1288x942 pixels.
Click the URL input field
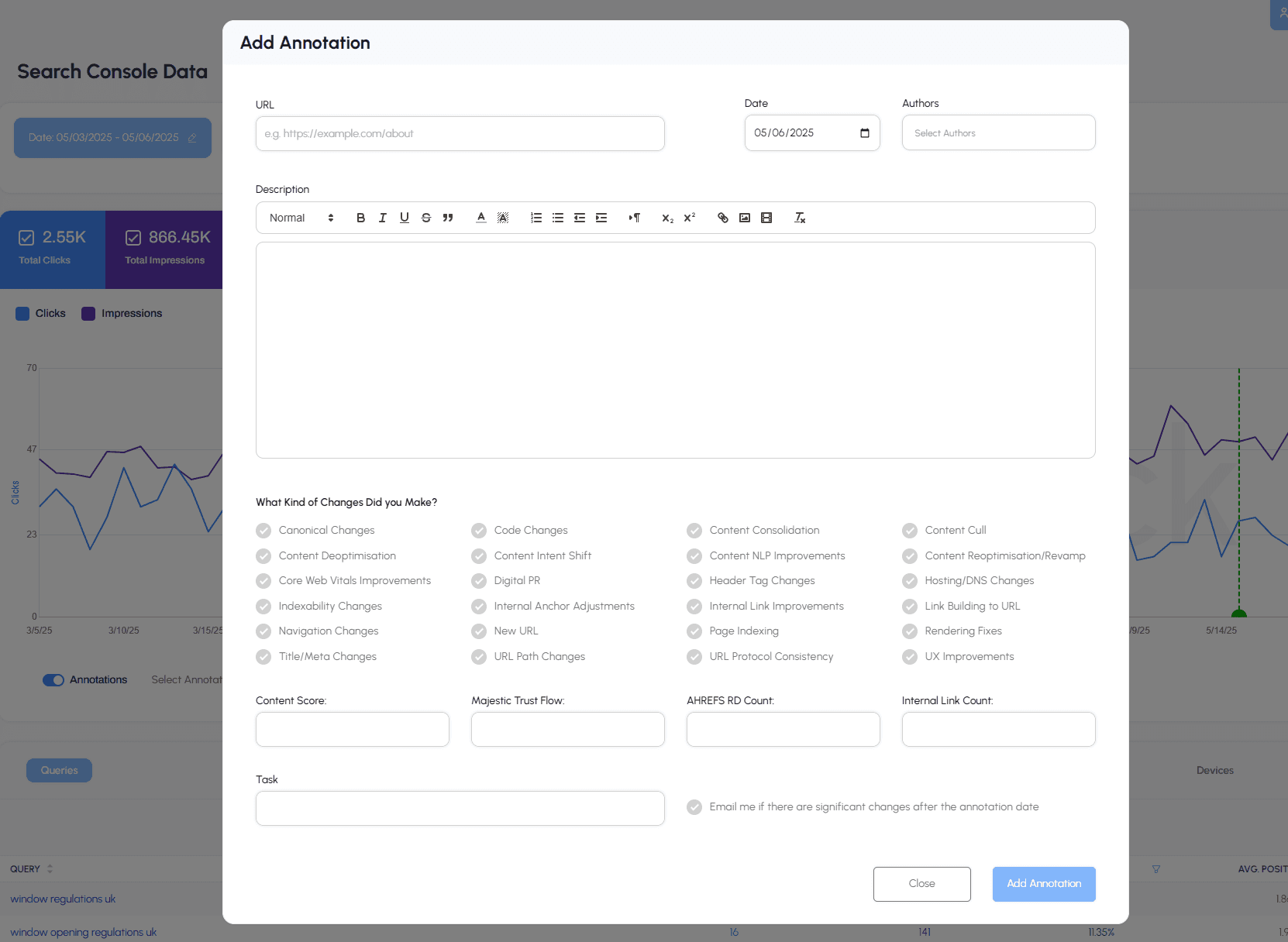click(459, 133)
